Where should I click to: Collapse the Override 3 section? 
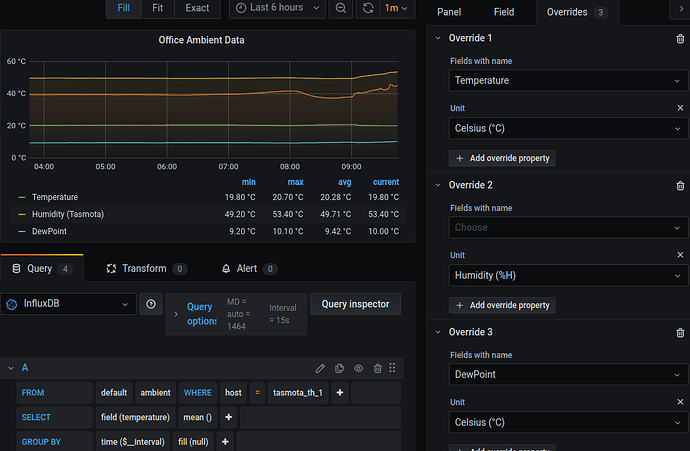coord(438,332)
